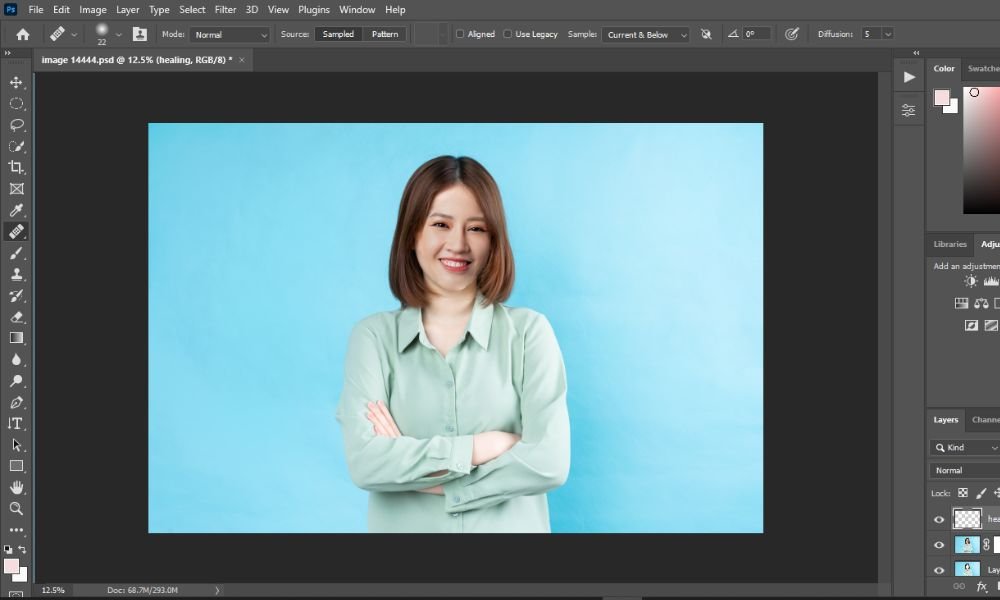The height and width of the screenshot is (600, 1000).
Task: Swap foreground and background colors
Action: [22, 549]
